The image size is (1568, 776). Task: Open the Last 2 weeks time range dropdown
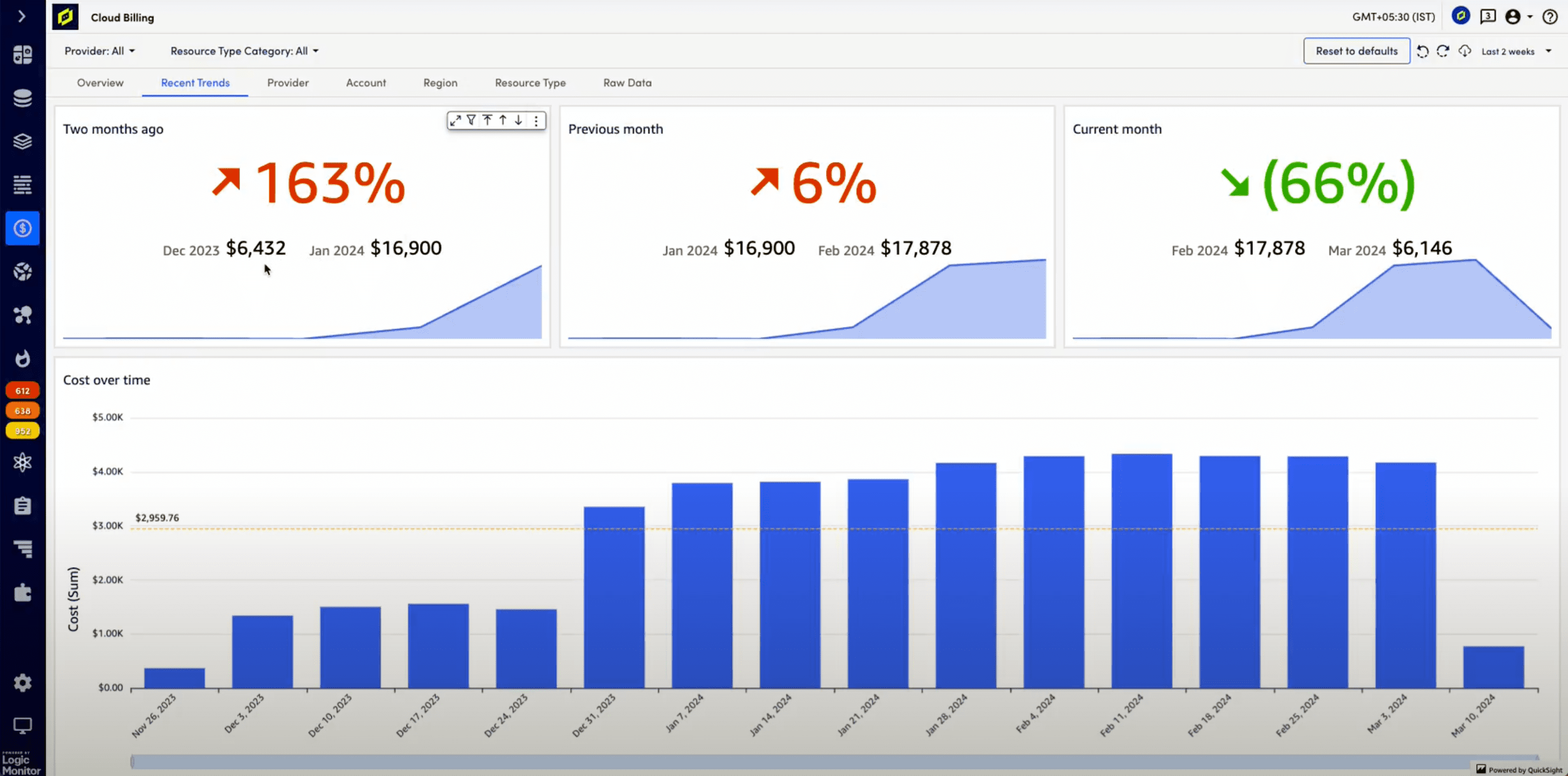1516,51
